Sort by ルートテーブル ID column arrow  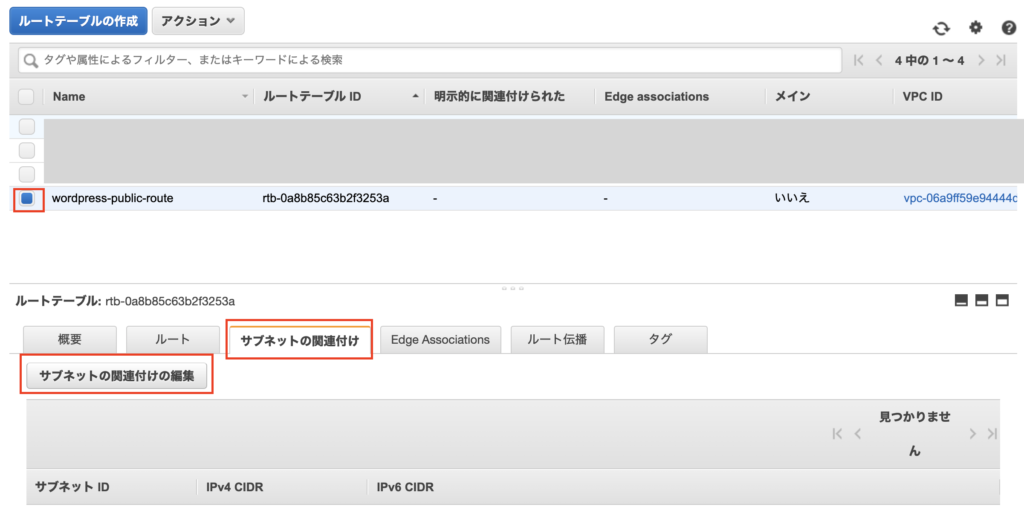(x=415, y=97)
